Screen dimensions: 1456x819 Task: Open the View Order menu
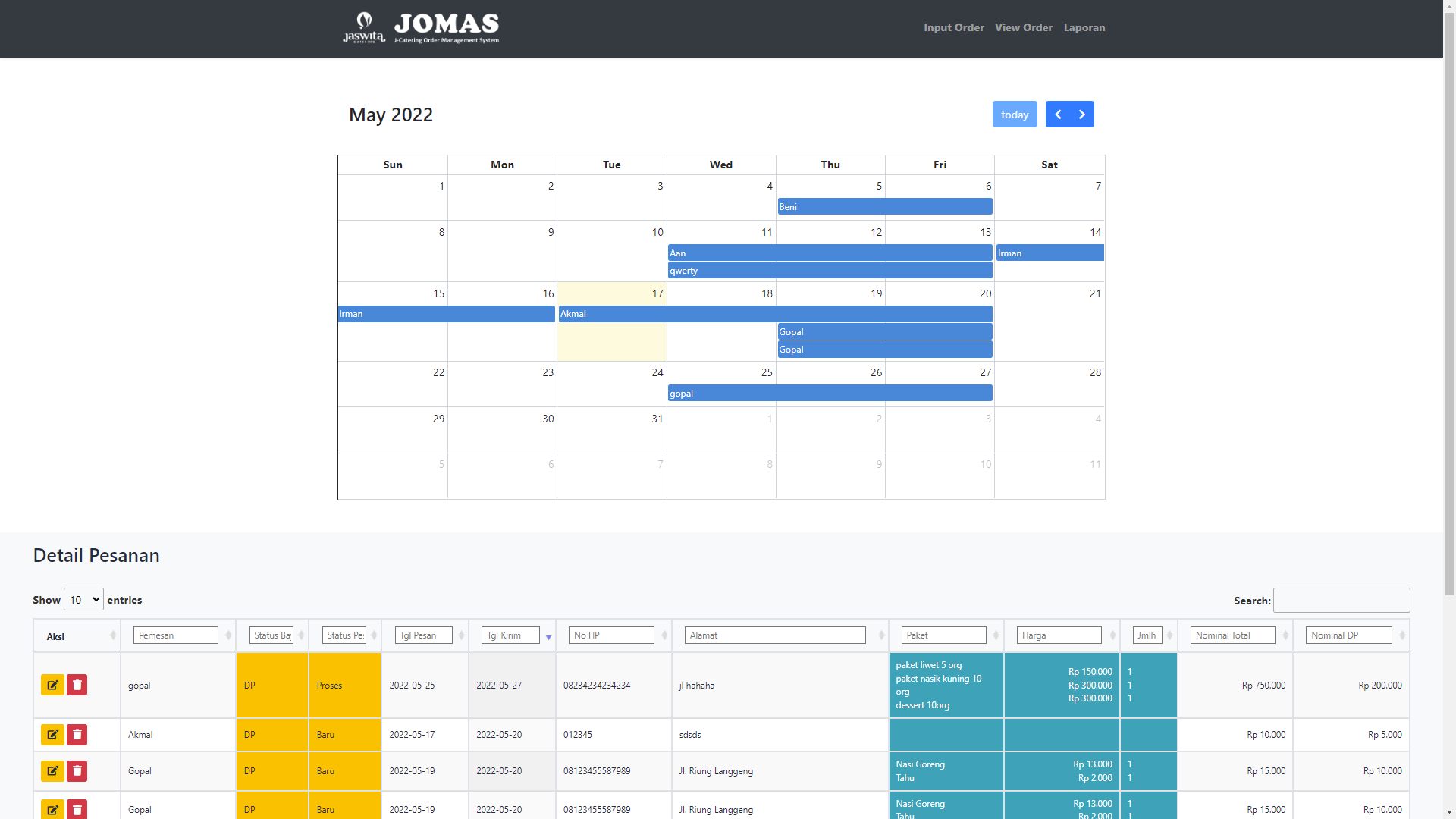click(1023, 27)
